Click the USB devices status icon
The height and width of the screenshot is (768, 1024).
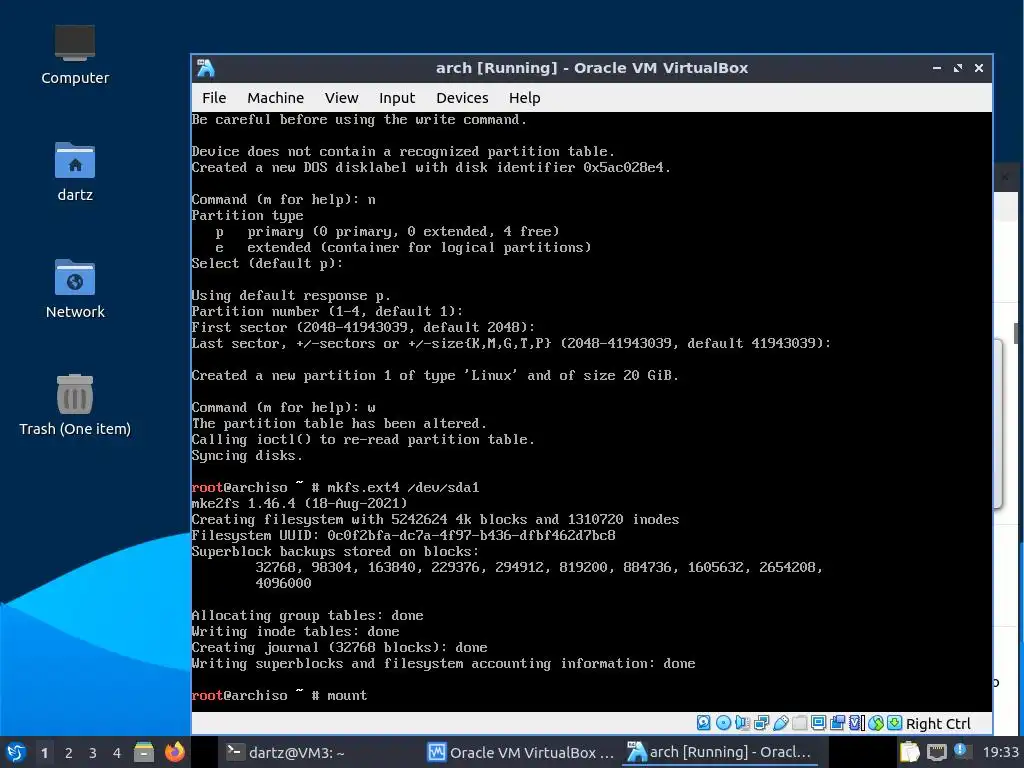[780, 723]
